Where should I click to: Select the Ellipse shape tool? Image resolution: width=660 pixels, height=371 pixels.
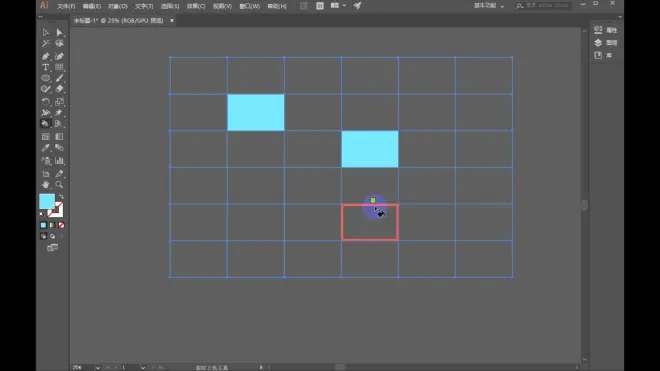(45, 78)
